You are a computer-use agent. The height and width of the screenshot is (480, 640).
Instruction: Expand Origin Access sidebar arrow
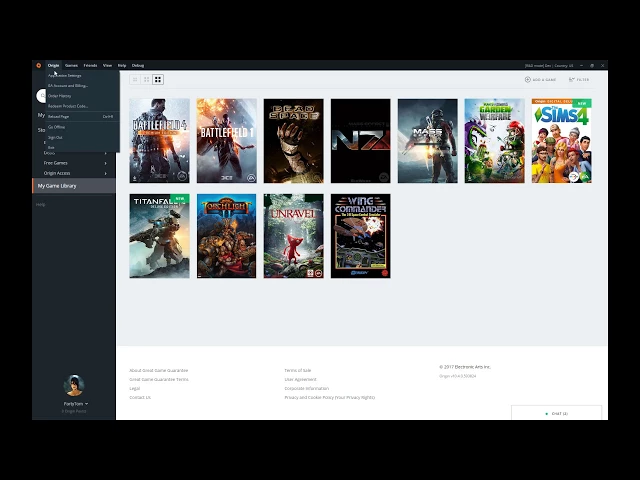[x=106, y=173]
